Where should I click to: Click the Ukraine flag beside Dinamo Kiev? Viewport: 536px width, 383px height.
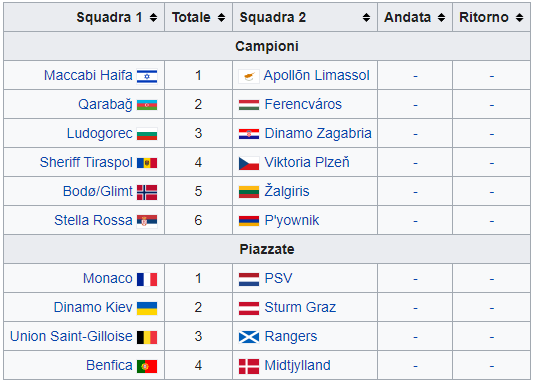click(147, 308)
